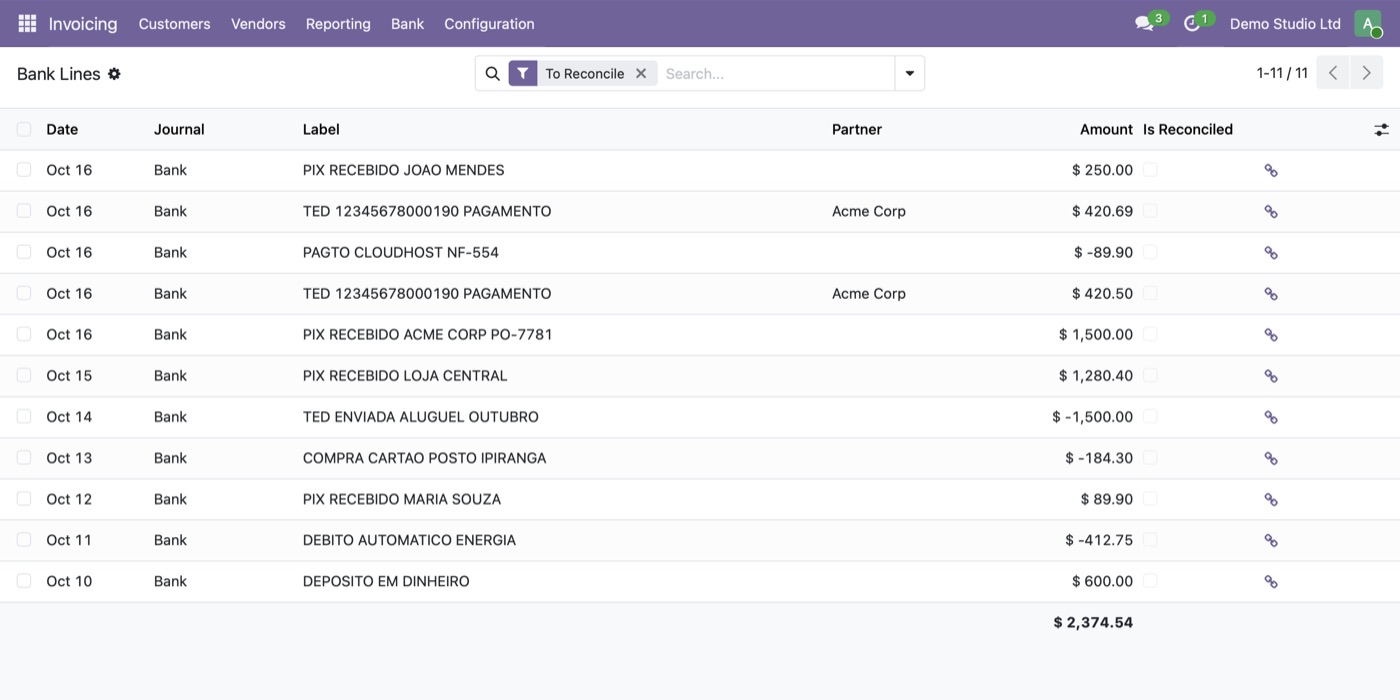Open the Bank menu

point(407,23)
